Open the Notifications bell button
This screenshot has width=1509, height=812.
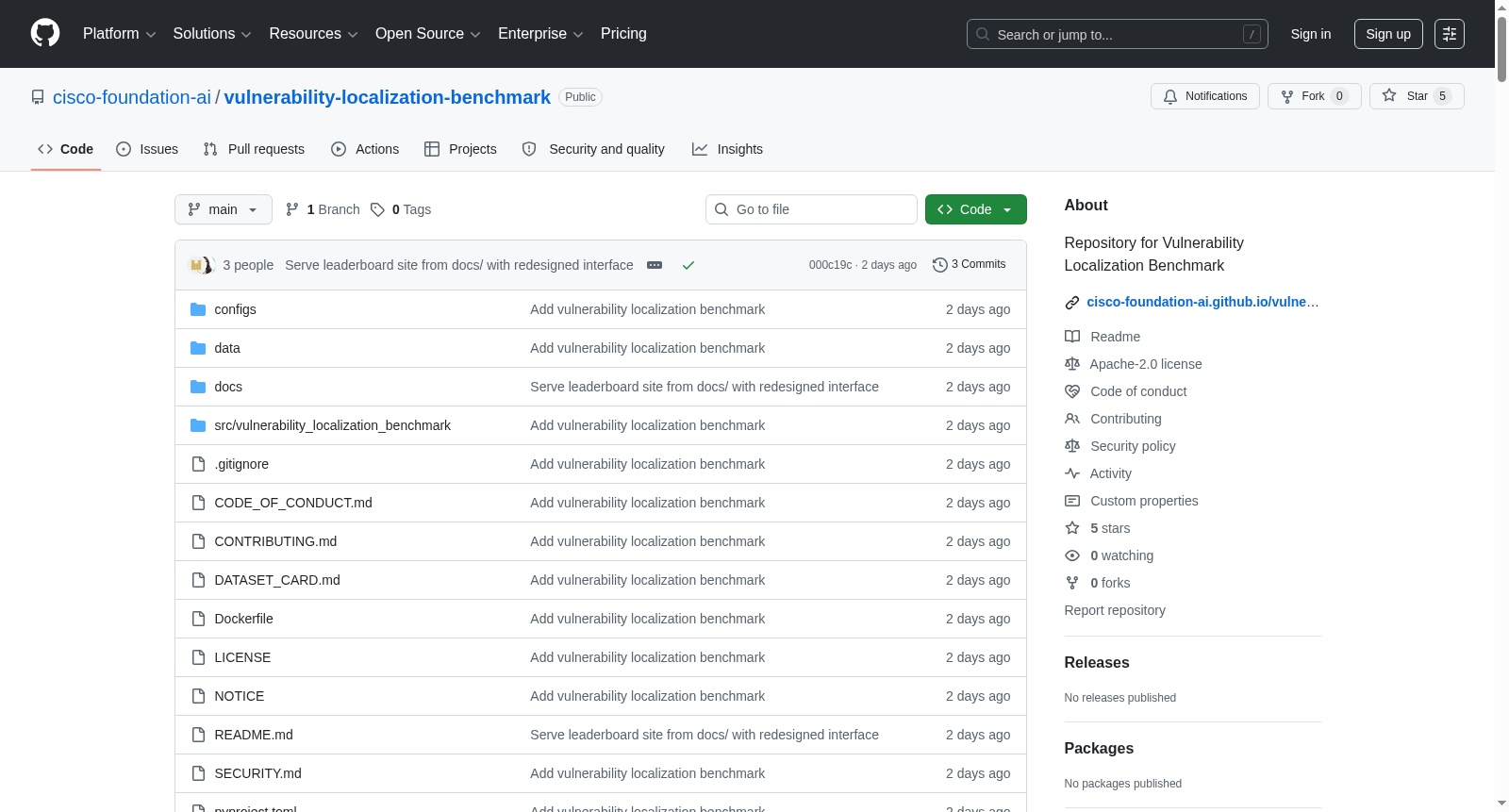coord(1205,96)
